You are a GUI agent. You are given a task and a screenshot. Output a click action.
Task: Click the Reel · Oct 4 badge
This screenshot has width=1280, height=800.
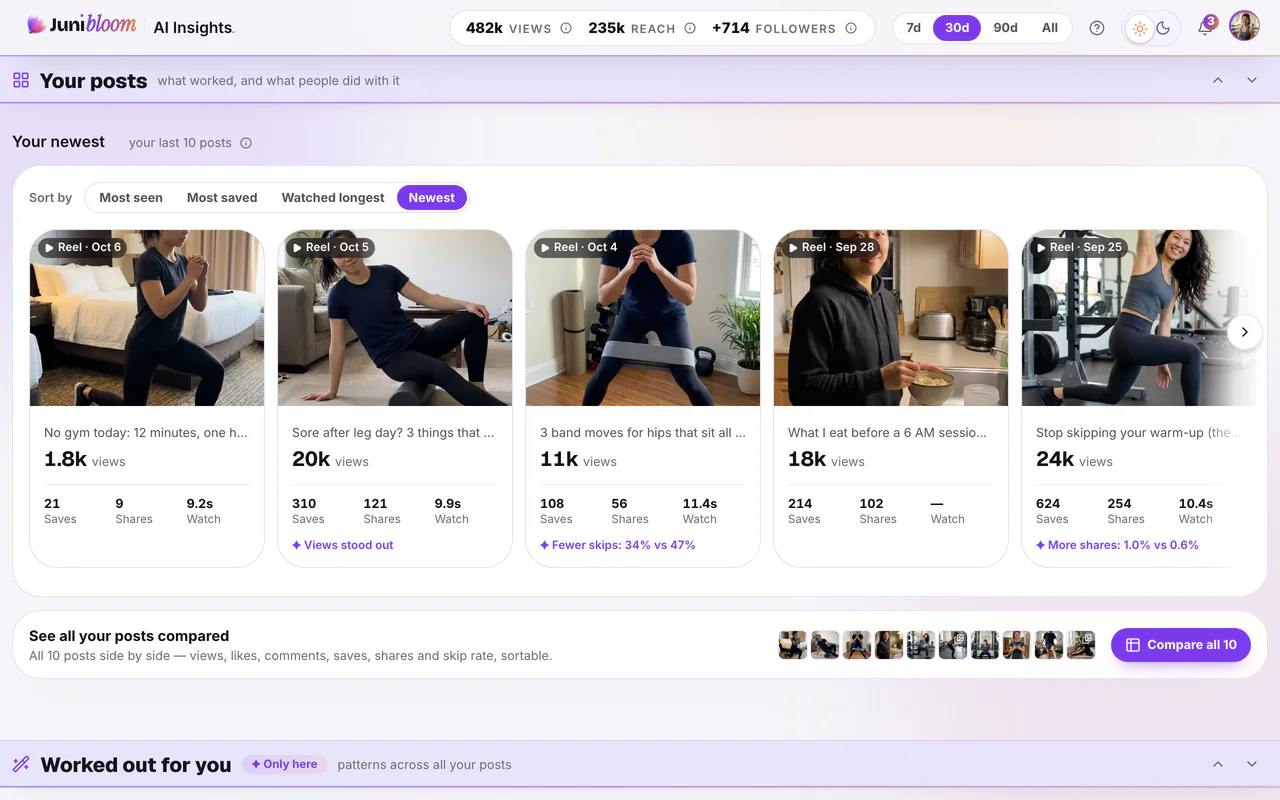(x=578, y=247)
